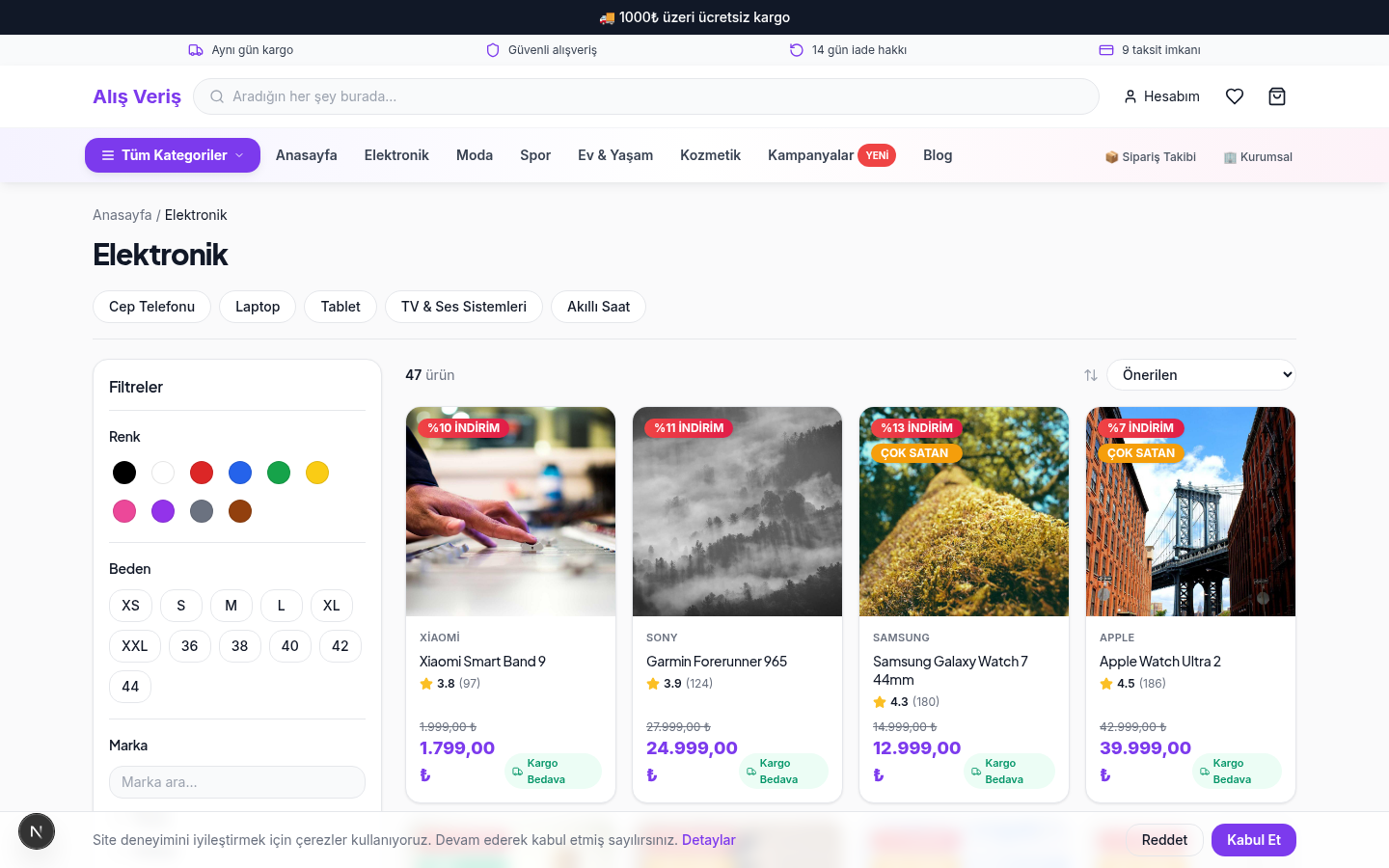
Task: Click the Anasayfa breadcrumb link
Action: tap(123, 215)
